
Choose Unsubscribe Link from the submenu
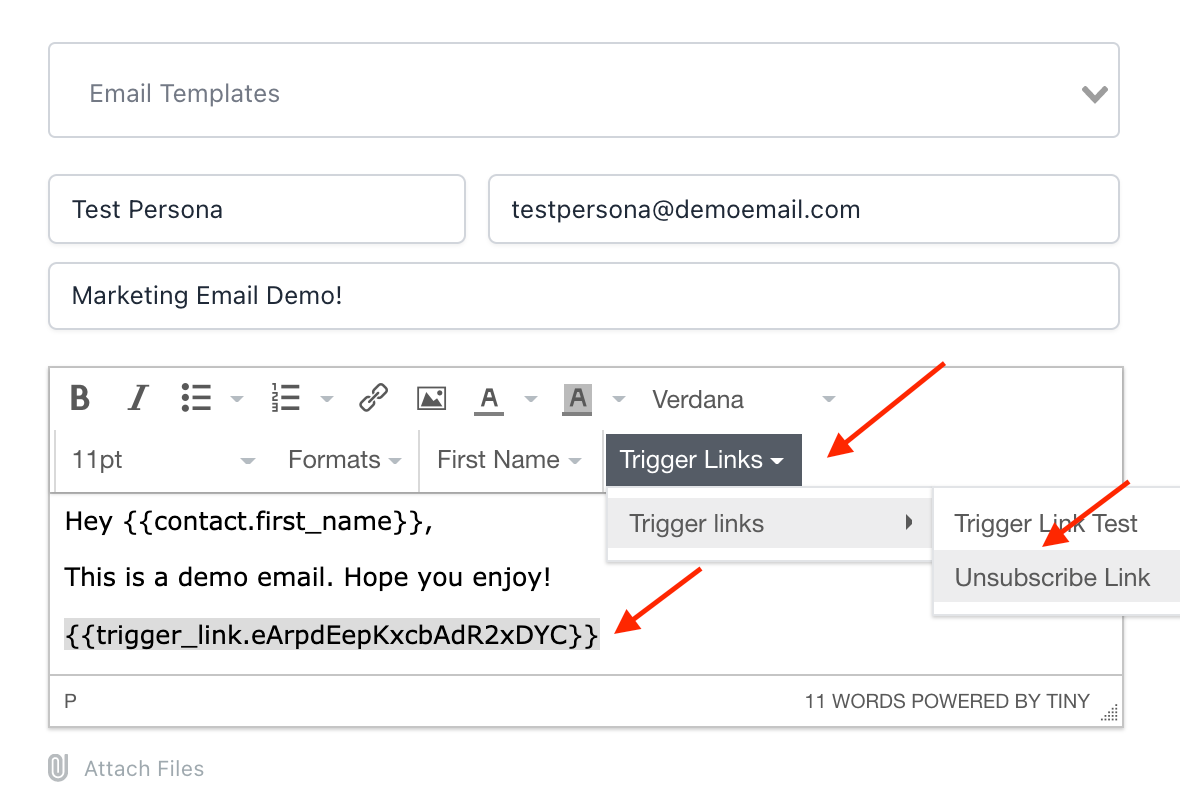(1052, 578)
